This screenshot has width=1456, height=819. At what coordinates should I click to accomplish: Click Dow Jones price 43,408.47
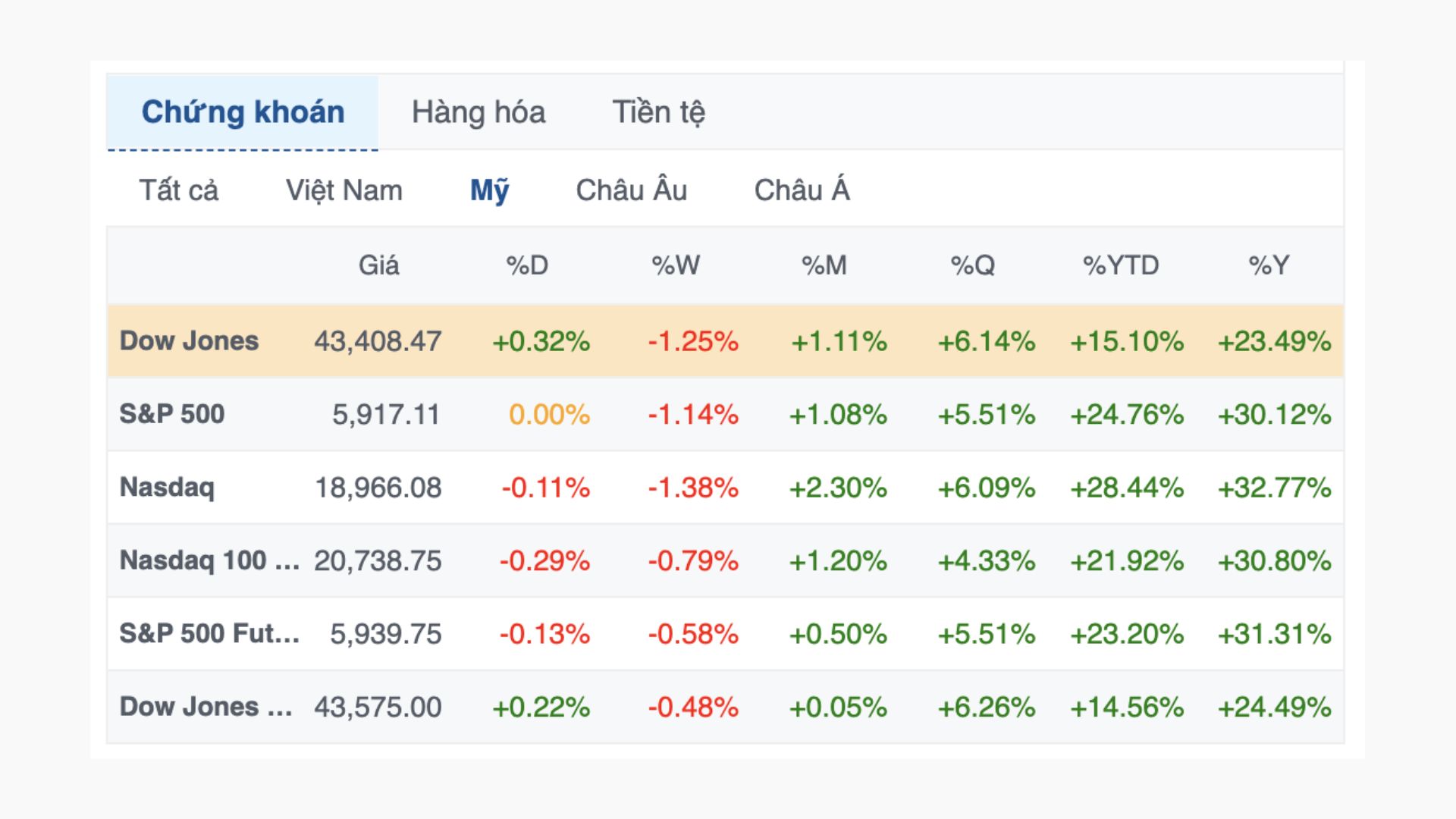coord(378,342)
